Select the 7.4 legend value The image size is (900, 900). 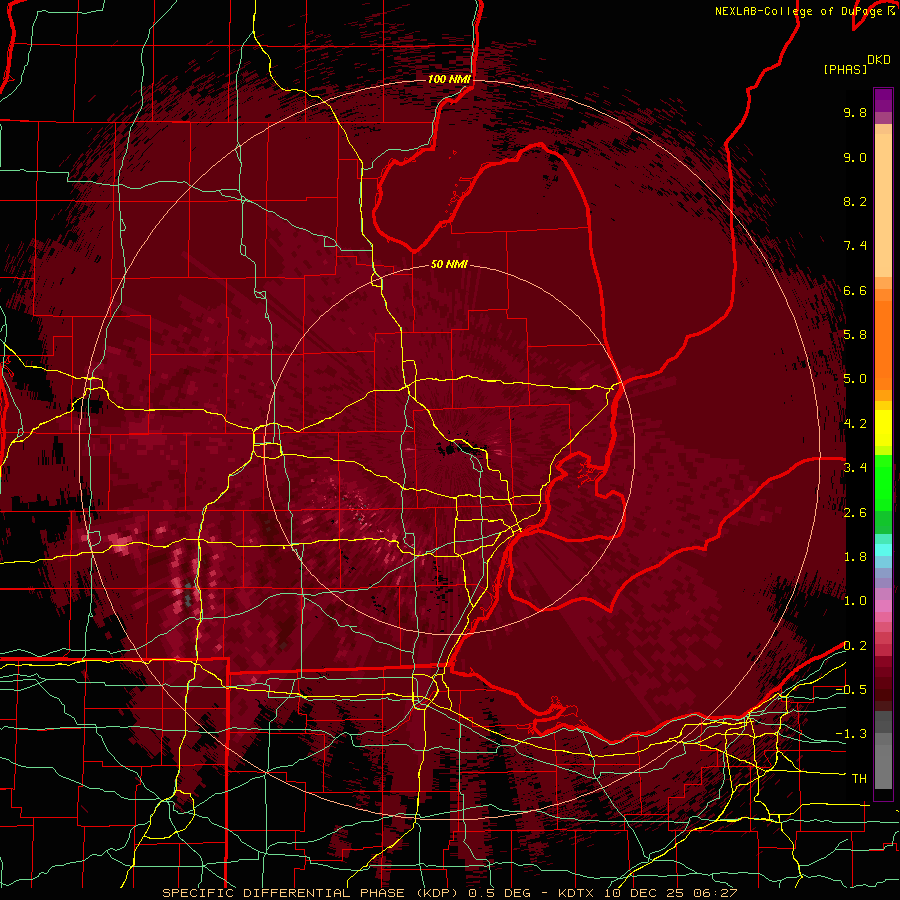855,246
